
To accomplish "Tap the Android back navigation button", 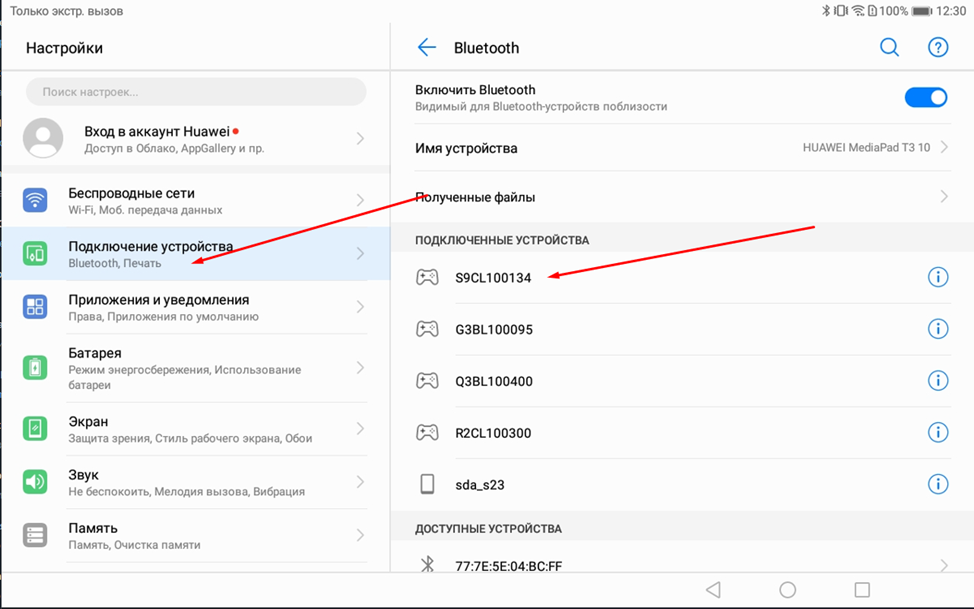I will pos(713,589).
